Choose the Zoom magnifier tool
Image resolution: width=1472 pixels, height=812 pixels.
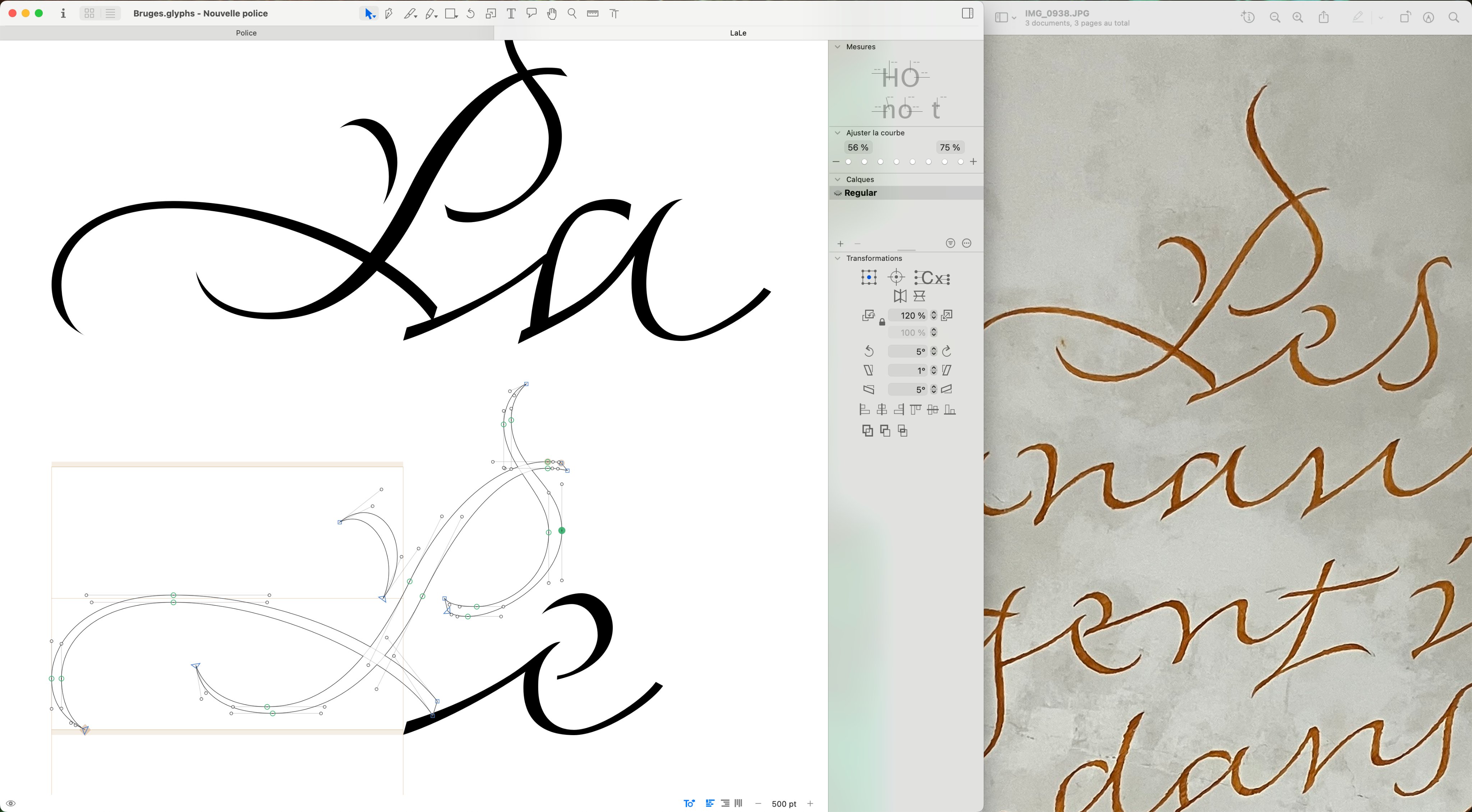[x=572, y=14]
